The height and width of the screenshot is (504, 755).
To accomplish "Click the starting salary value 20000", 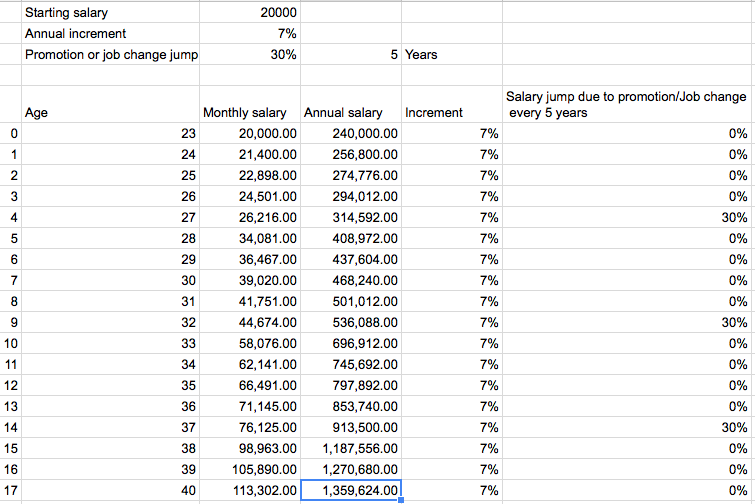I will point(250,12).
